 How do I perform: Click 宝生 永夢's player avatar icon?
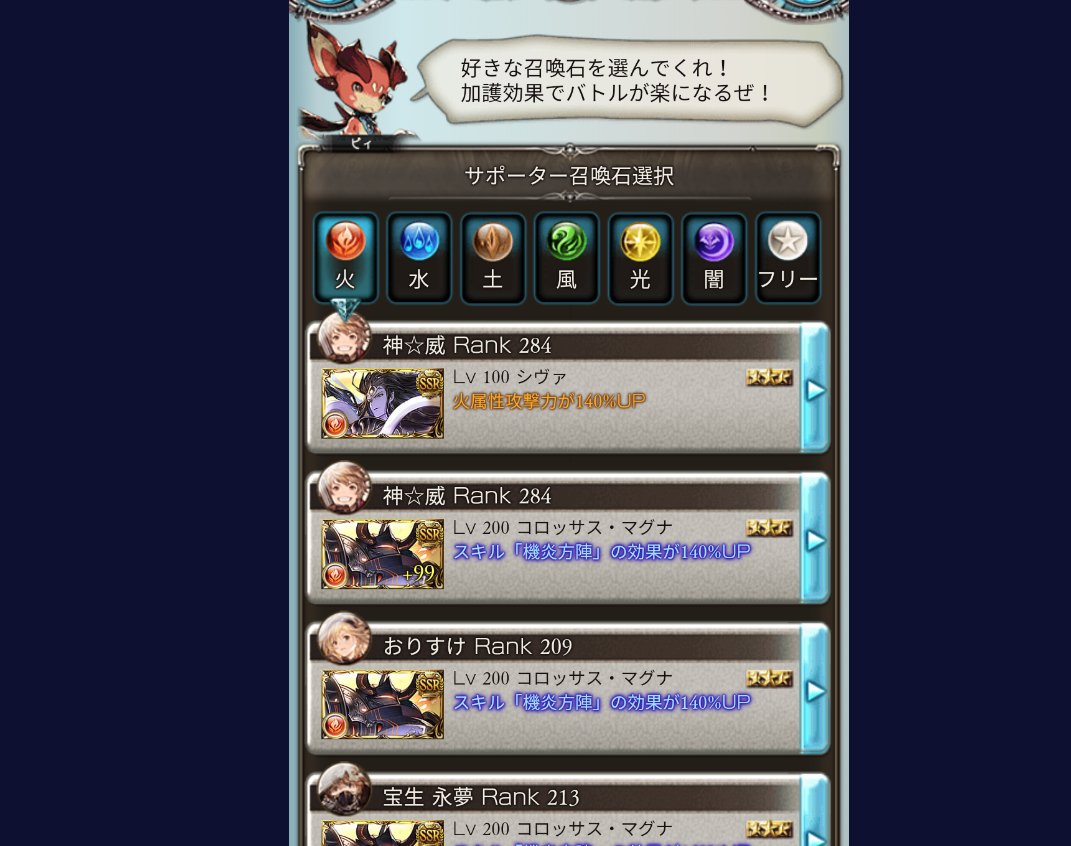click(x=344, y=789)
